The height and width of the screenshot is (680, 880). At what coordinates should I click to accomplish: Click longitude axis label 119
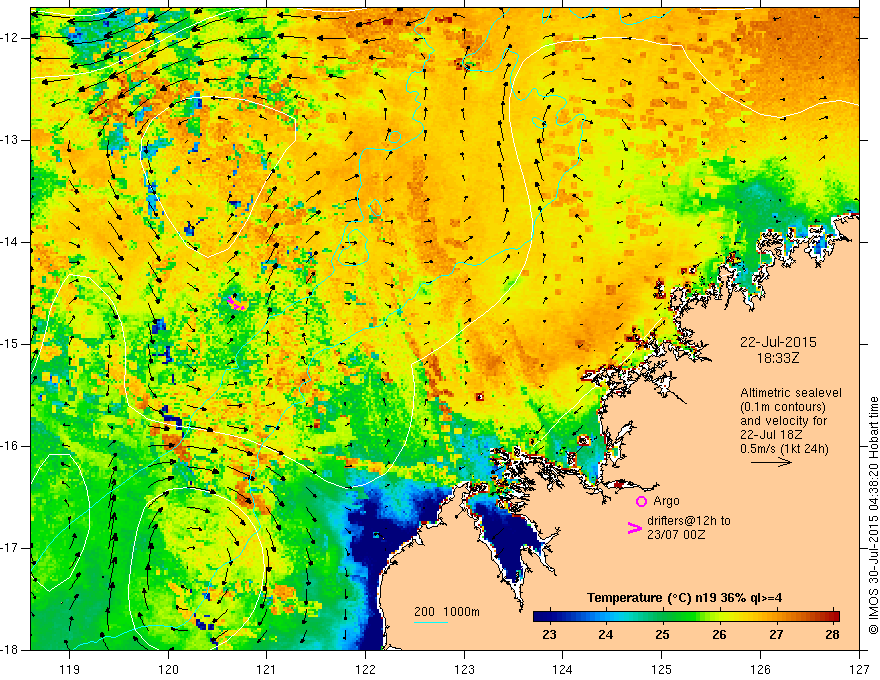tap(69, 669)
